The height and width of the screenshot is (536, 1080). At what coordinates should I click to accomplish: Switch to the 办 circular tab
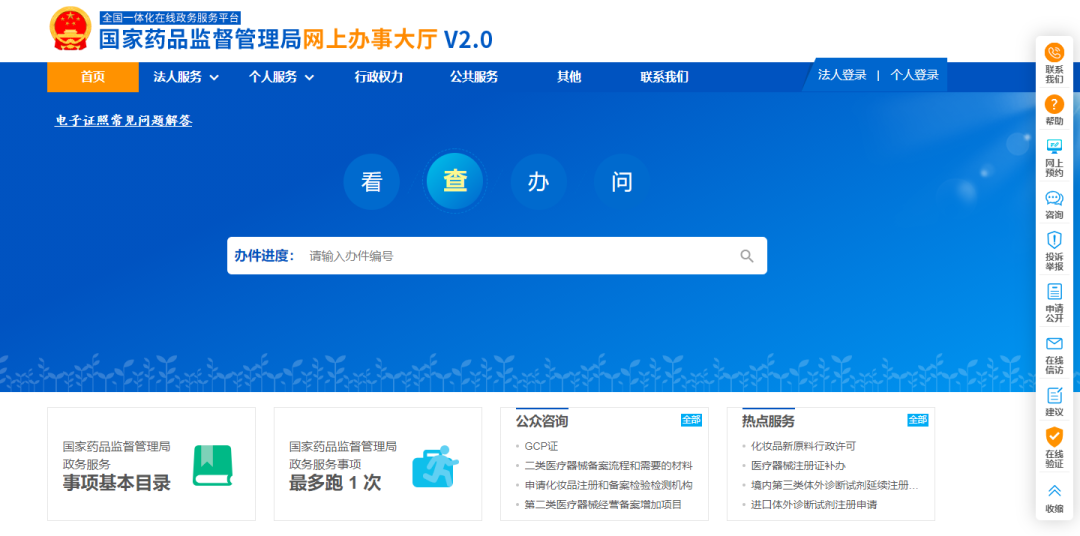[x=538, y=182]
